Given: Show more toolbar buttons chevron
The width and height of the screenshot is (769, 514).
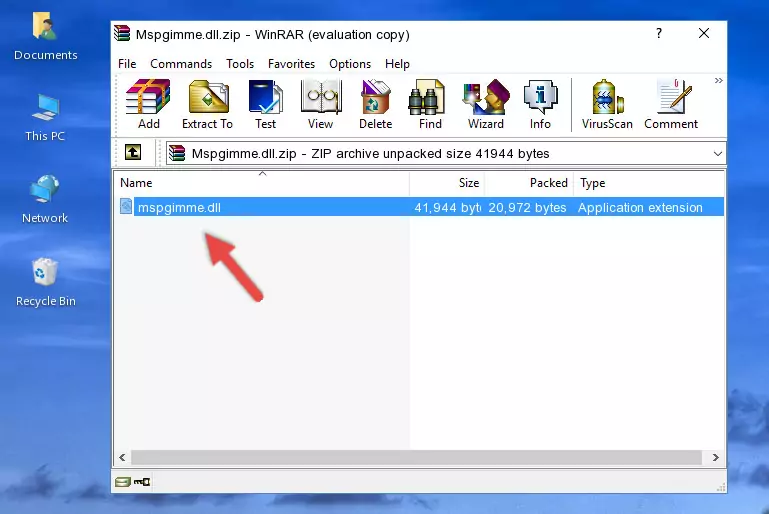Looking at the screenshot, I should [x=718, y=80].
